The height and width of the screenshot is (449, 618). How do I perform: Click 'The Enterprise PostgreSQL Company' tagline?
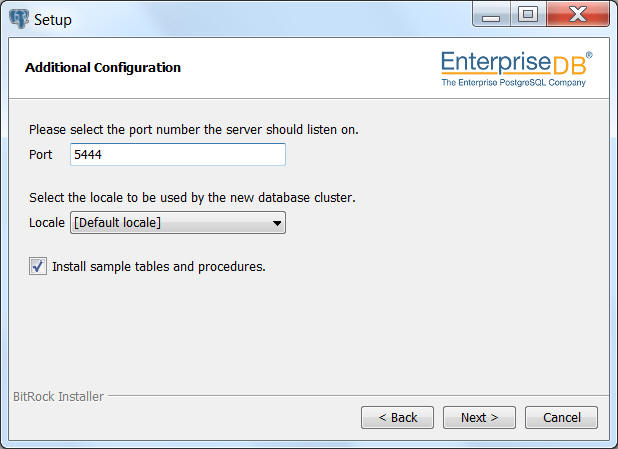pyautogui.click(x=513, y=82)
